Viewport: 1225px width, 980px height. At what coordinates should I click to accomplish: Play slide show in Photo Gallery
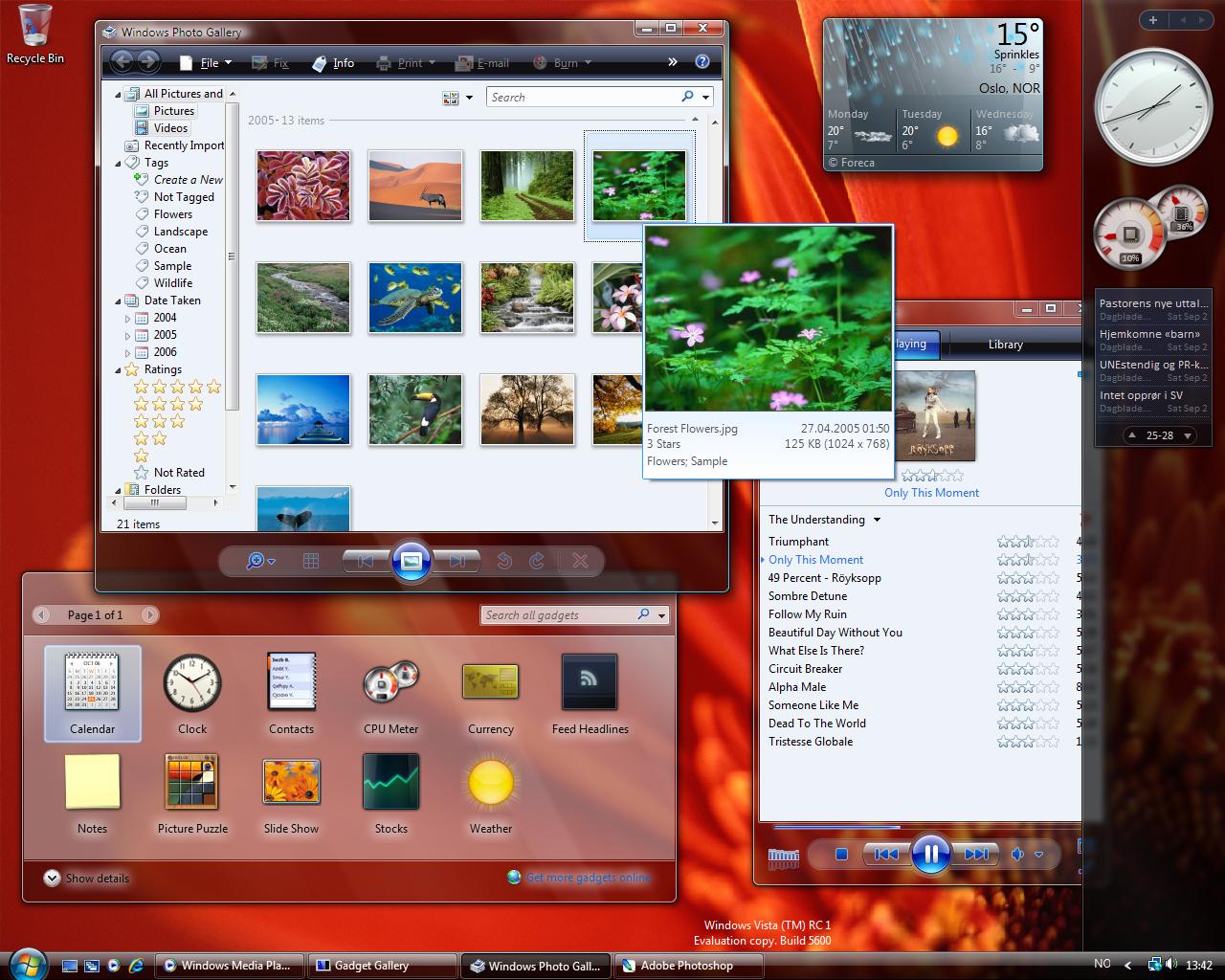click(x=412, y=561)
